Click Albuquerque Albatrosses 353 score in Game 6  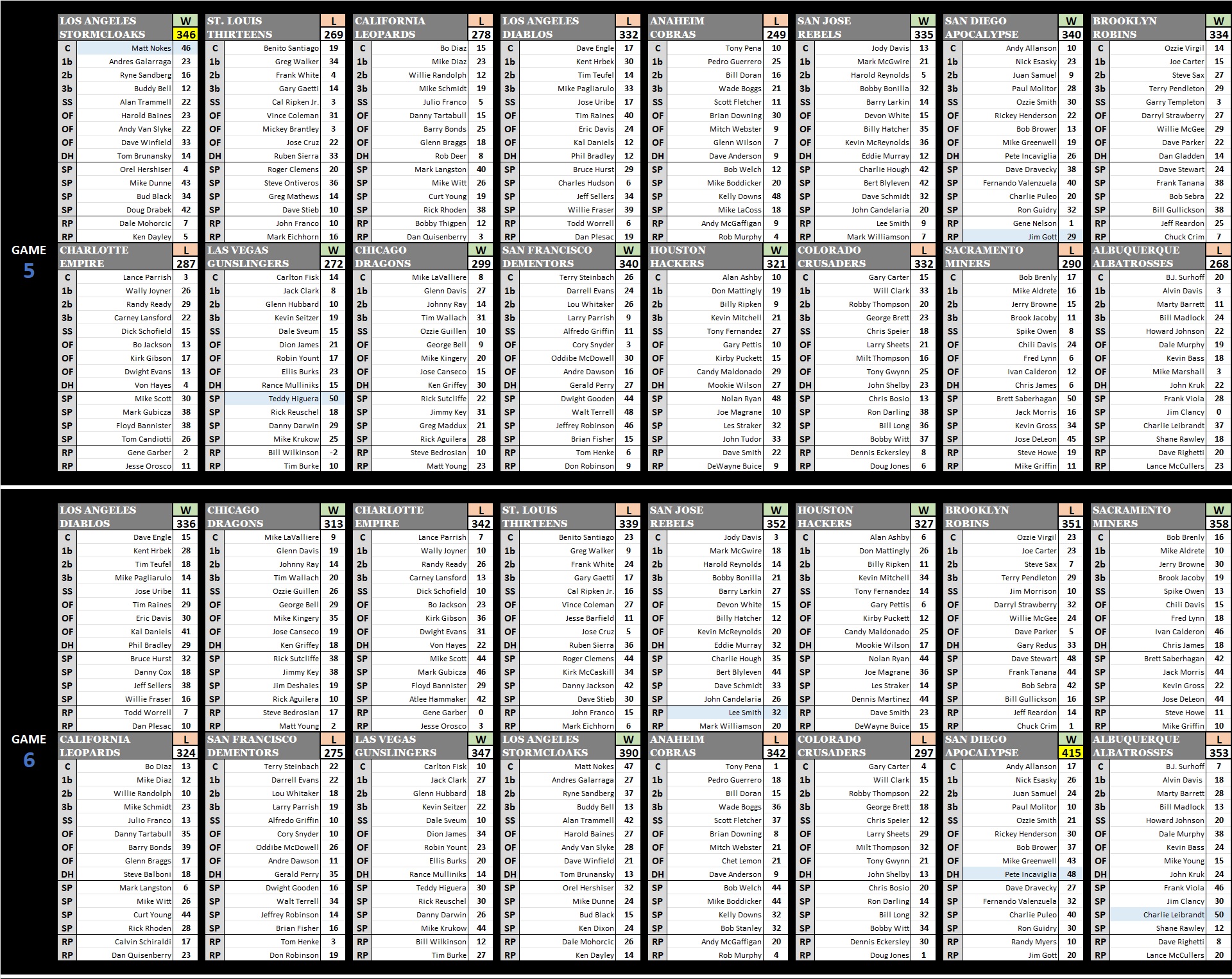point(1219,753)
